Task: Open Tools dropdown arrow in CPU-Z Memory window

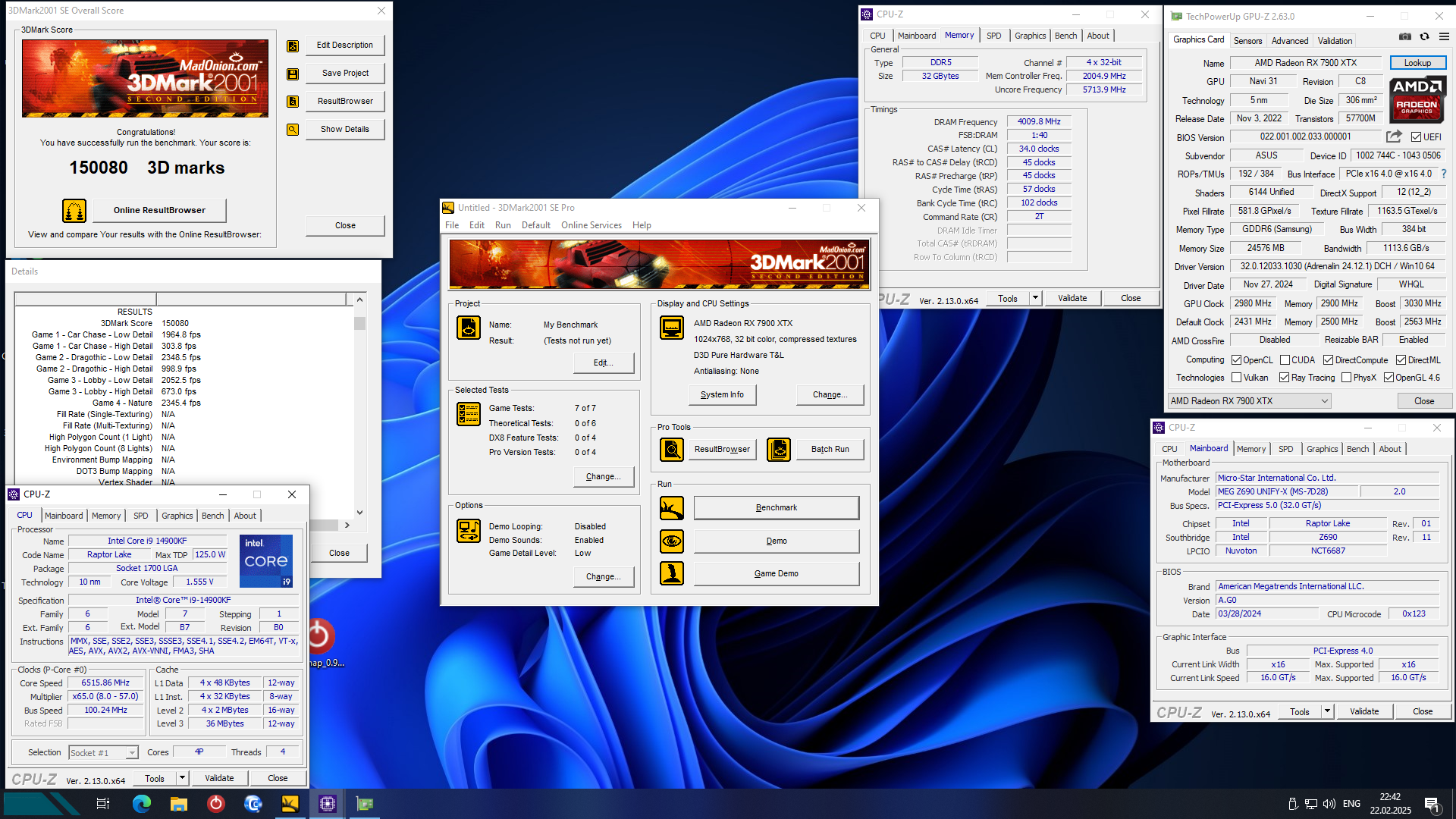Action: coord(1035,298)
